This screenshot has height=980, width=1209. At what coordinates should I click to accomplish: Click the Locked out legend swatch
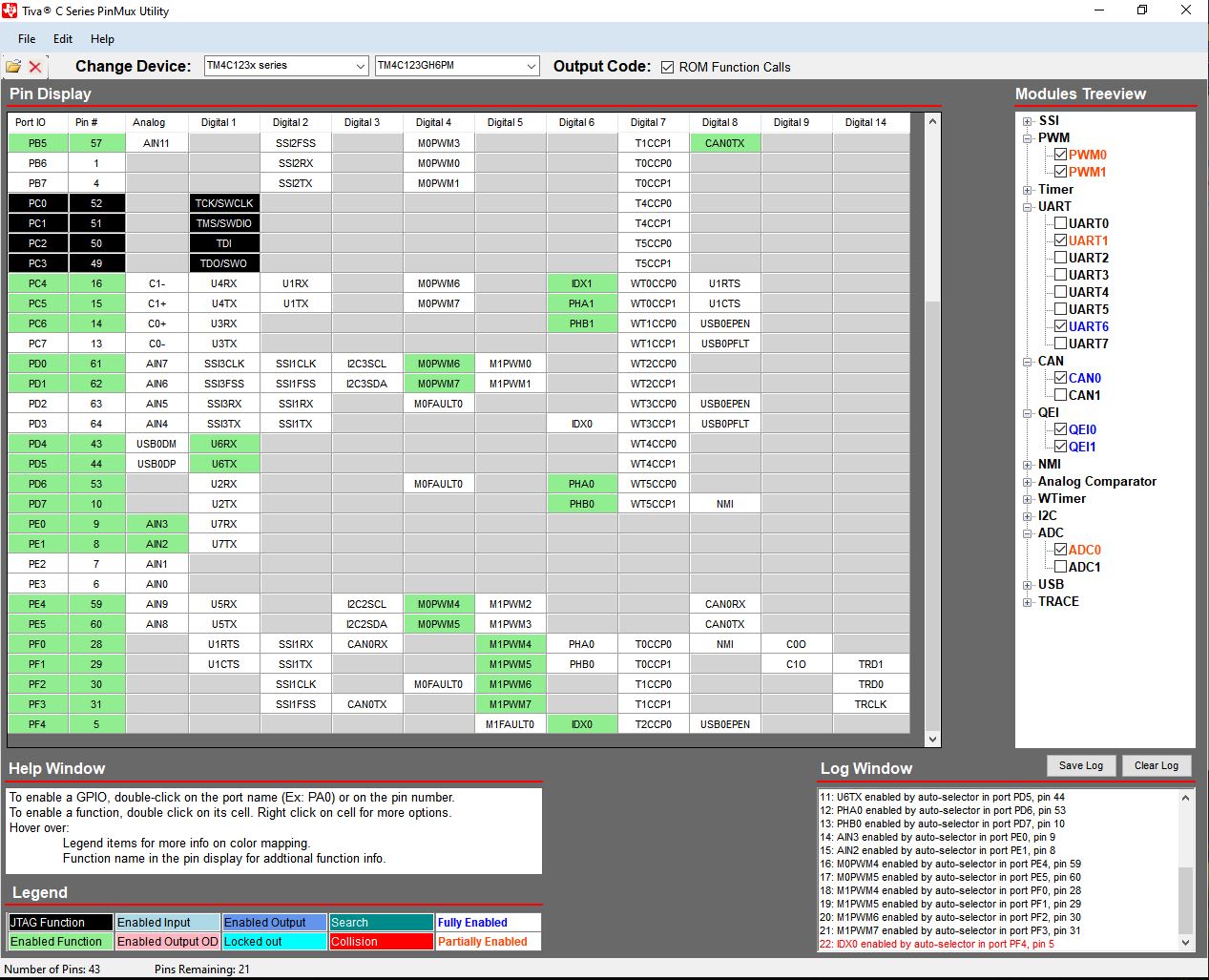tap(274, 942)
